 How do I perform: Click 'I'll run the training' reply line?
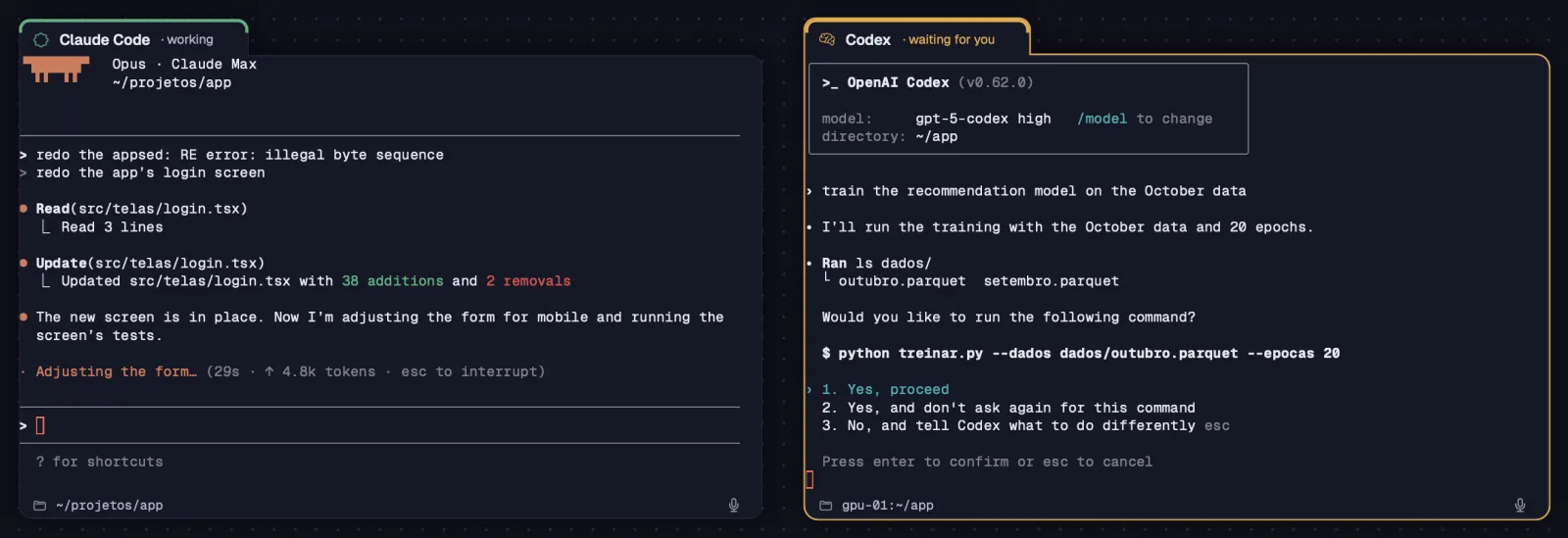tap(1067, 226)
